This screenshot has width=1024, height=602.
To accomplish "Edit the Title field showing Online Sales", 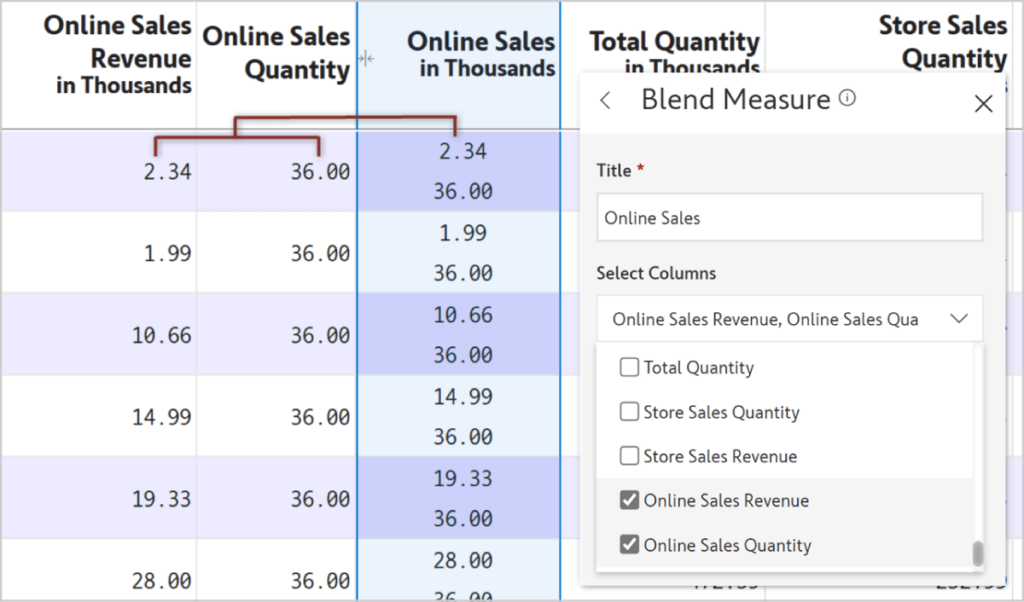I will point(789,217).
